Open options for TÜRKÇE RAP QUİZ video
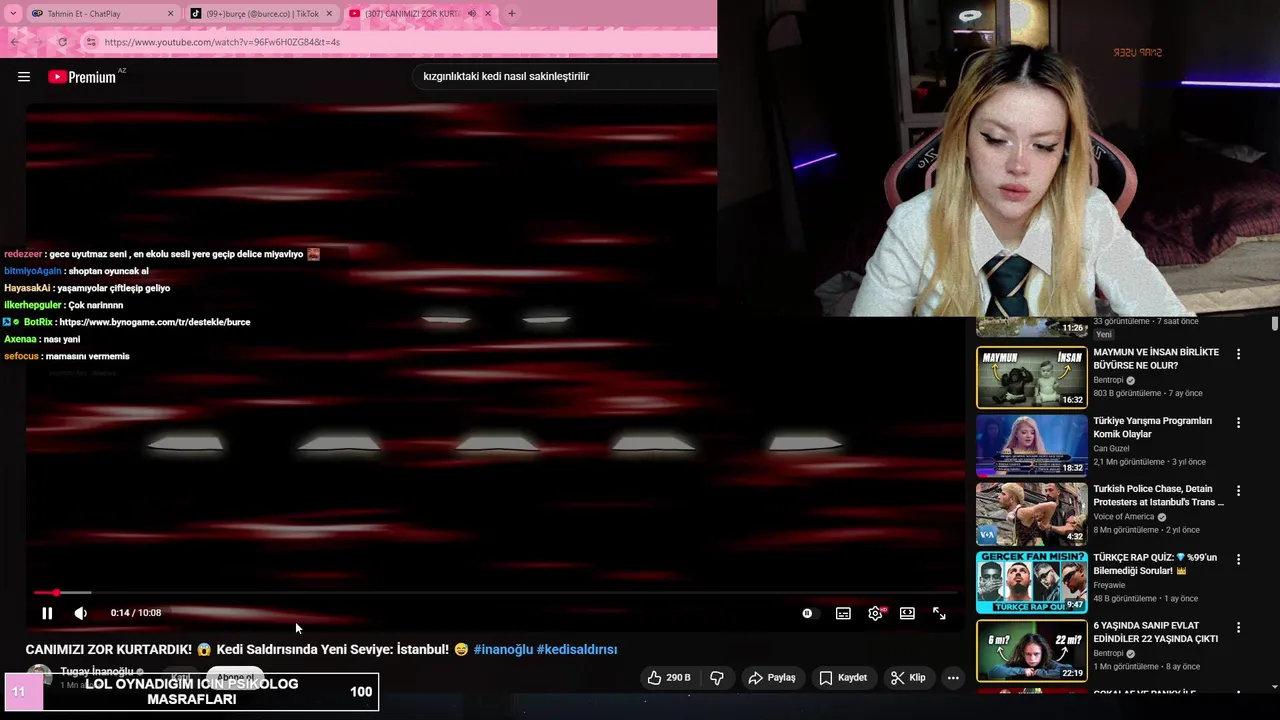The image size is (1280, 720). pyautogui.click(x=1238, y=559)
